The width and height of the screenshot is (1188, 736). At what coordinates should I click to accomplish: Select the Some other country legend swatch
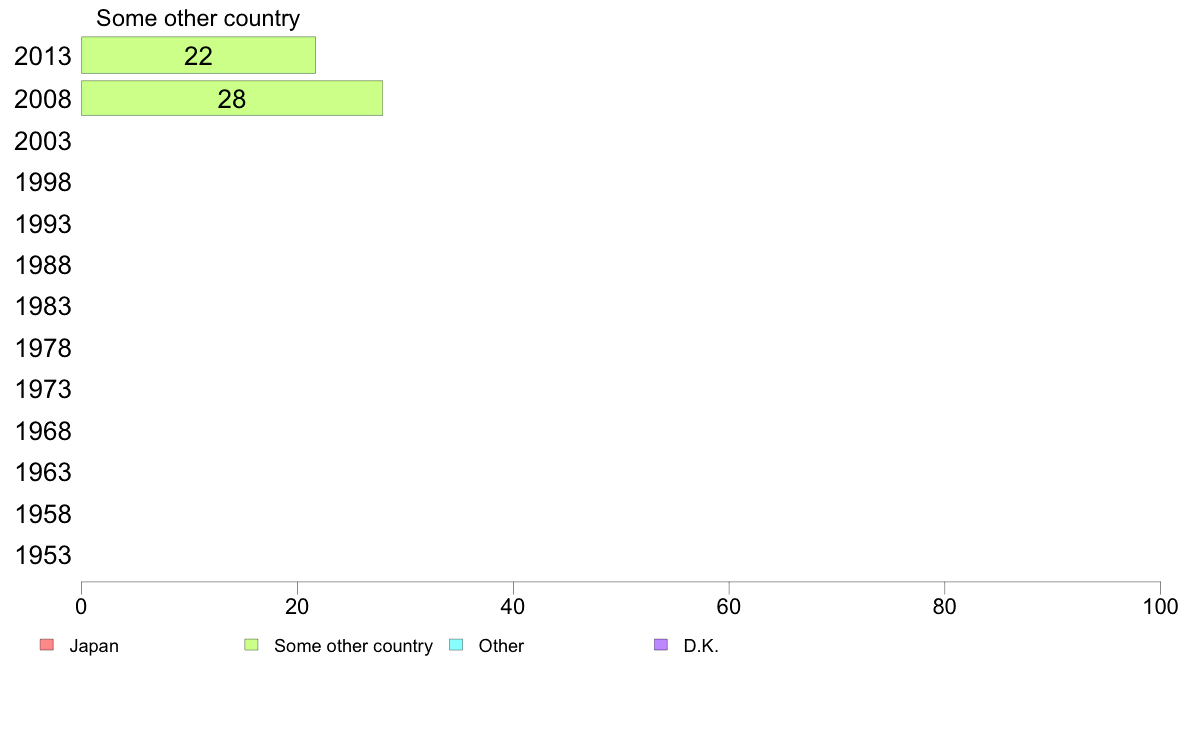pos(252,645)
